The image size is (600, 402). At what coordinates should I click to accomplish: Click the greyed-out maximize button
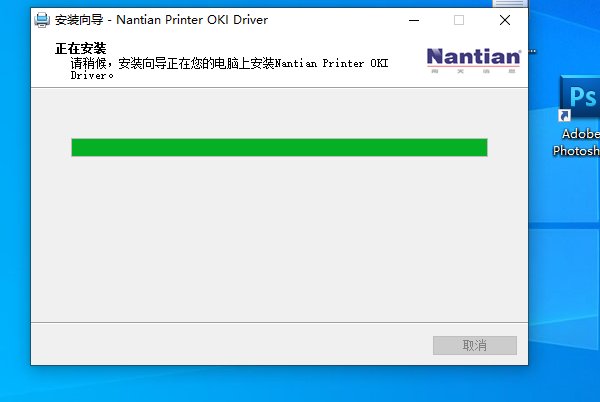click(459, 20)
